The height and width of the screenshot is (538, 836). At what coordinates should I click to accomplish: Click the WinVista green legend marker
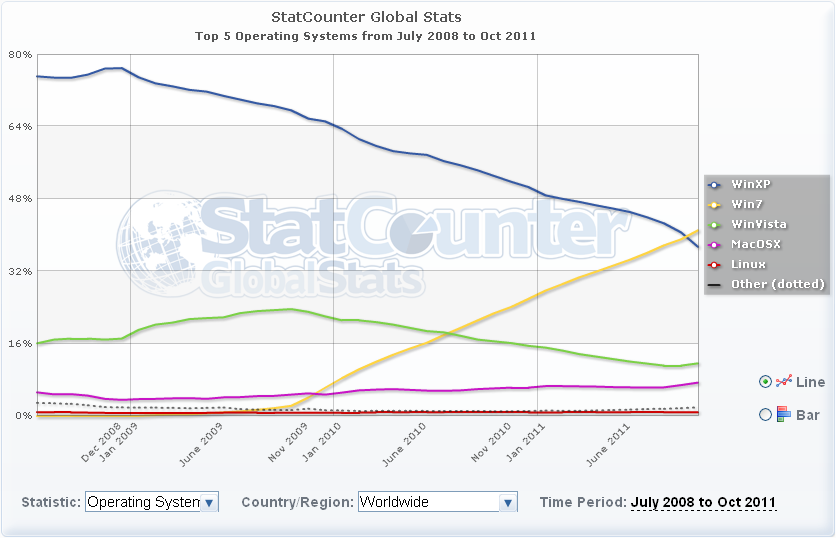click(x=714, y=225)
